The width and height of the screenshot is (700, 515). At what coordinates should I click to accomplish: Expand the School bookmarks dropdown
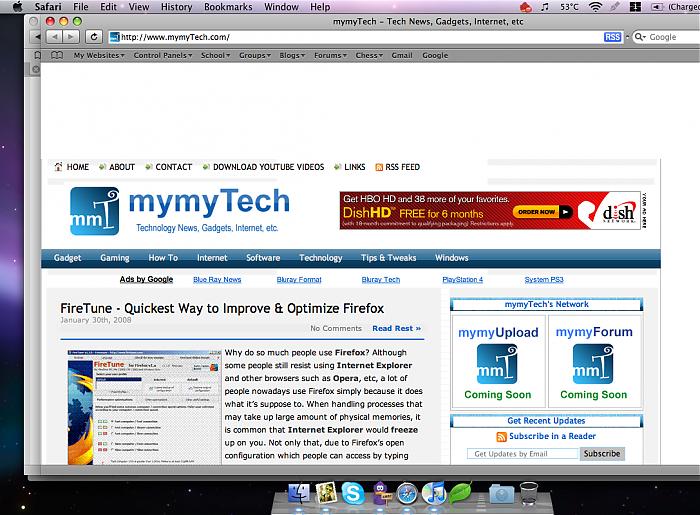(215, 55)
